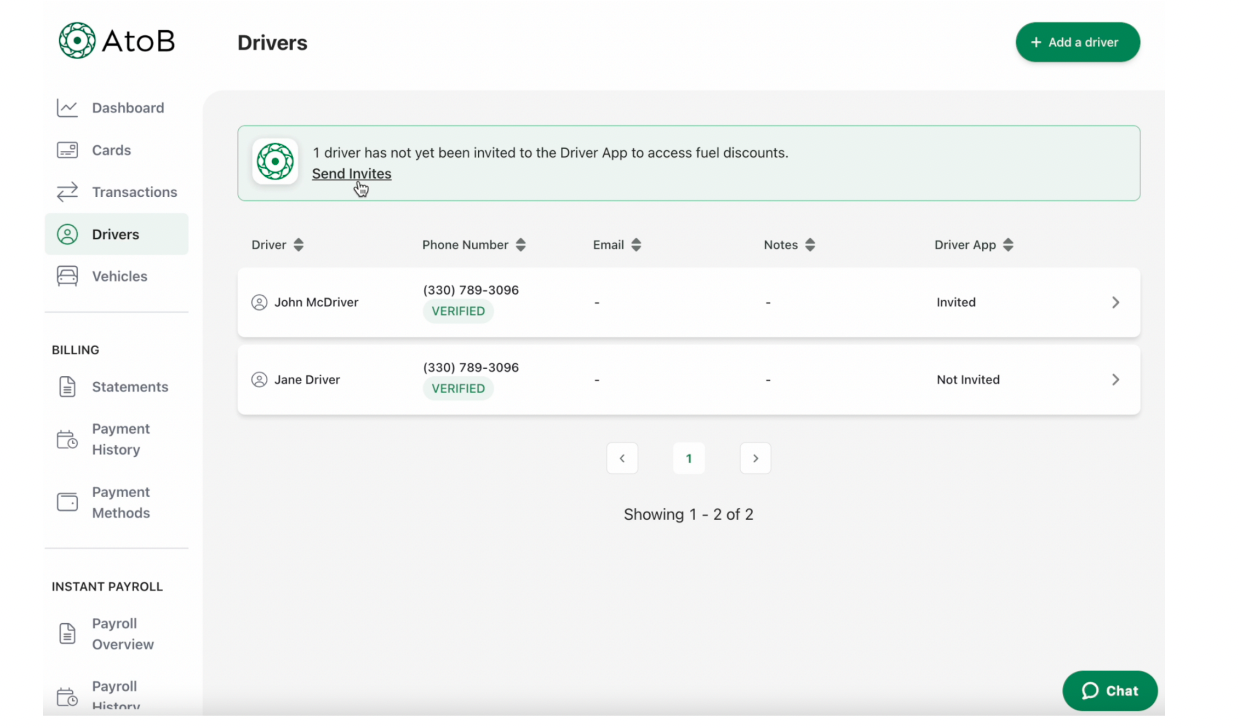
Task: Click the Statements document icon
Action: coord(66,386)
